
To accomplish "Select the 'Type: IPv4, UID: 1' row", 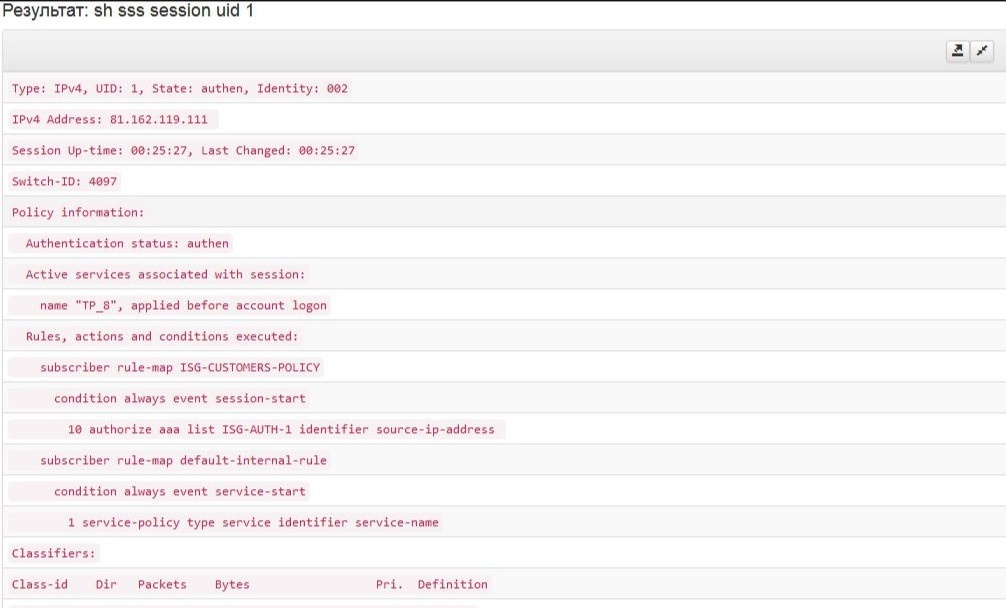I will coord(180,88).
